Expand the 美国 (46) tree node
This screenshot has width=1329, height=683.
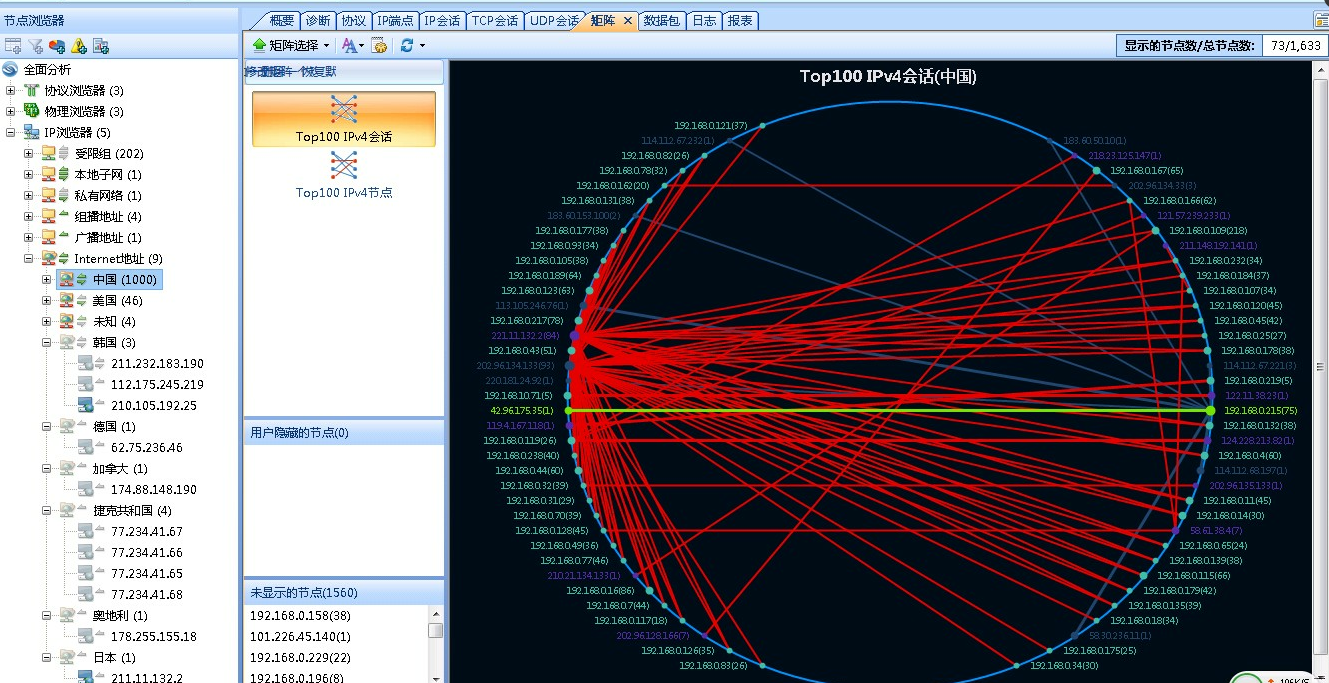pos(47,301)
